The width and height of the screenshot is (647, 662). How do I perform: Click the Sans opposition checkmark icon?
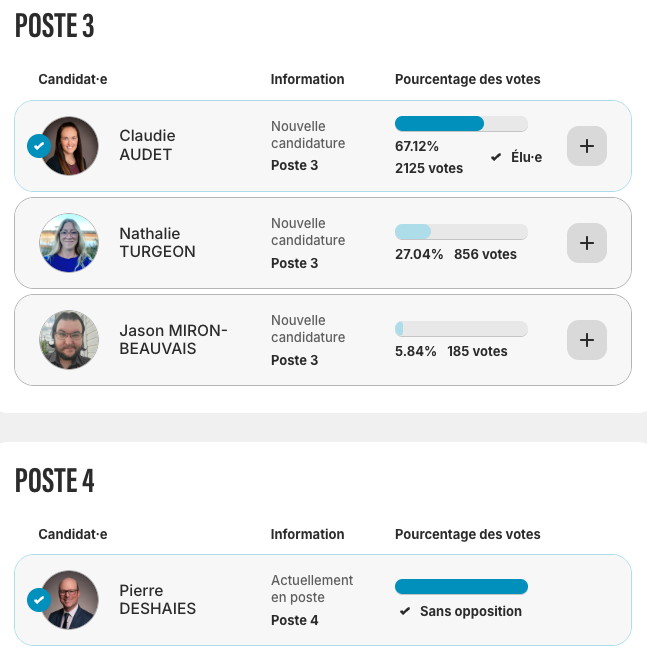tap(405, 611)
